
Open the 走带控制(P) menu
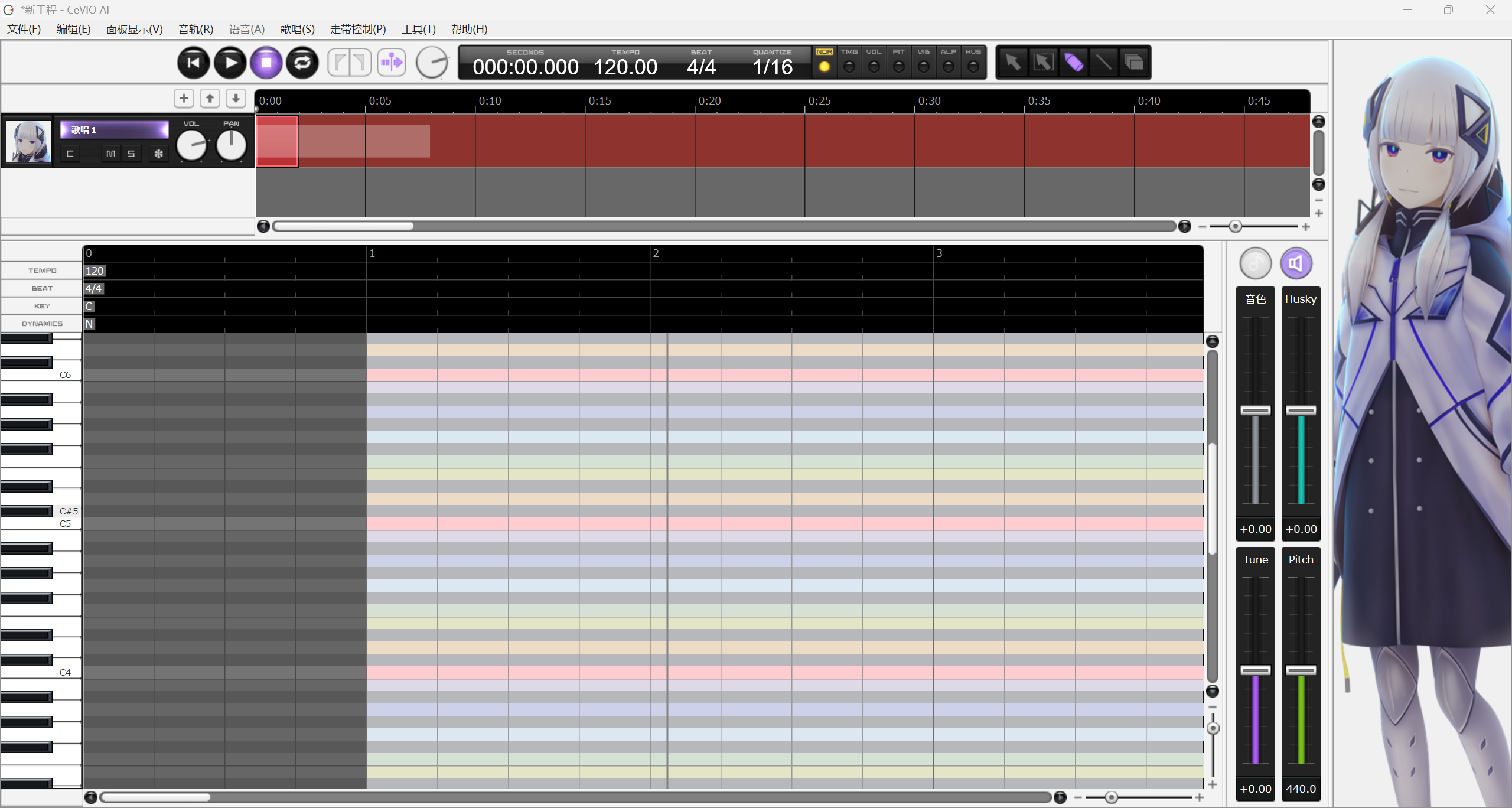(x=358, y=29)
